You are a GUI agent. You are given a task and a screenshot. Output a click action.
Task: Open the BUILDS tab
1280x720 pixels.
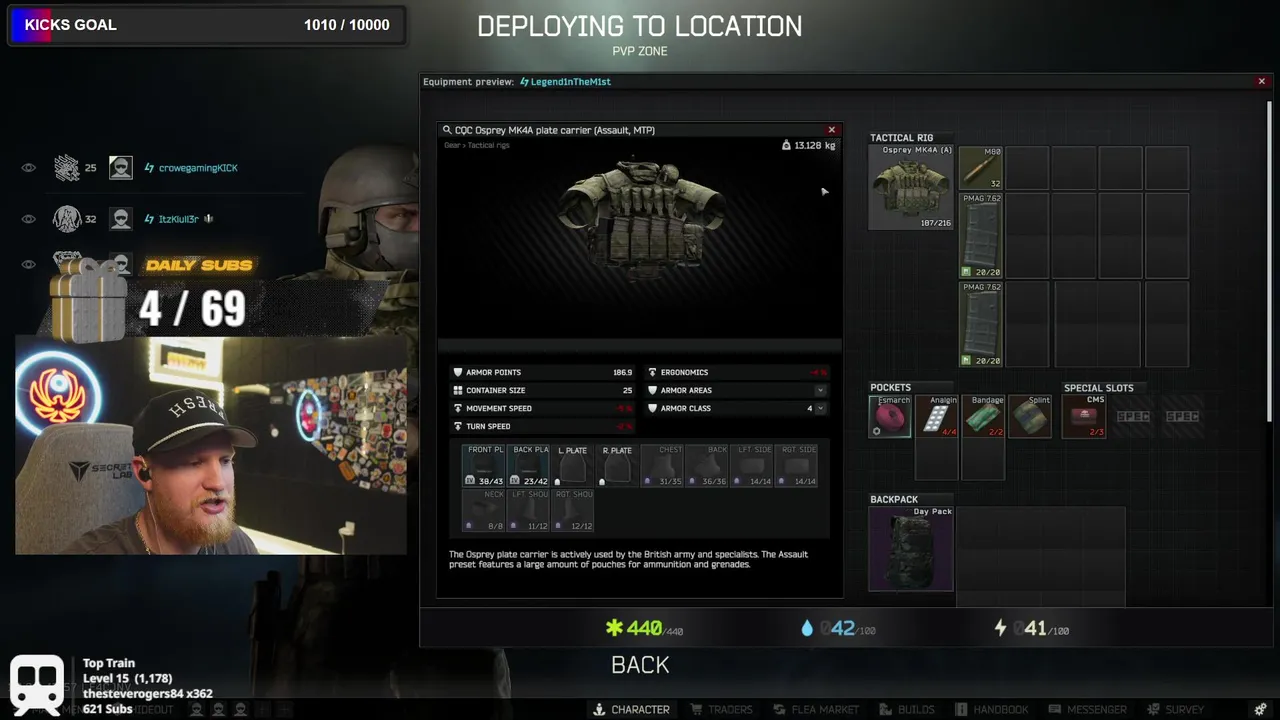point(906,709)
